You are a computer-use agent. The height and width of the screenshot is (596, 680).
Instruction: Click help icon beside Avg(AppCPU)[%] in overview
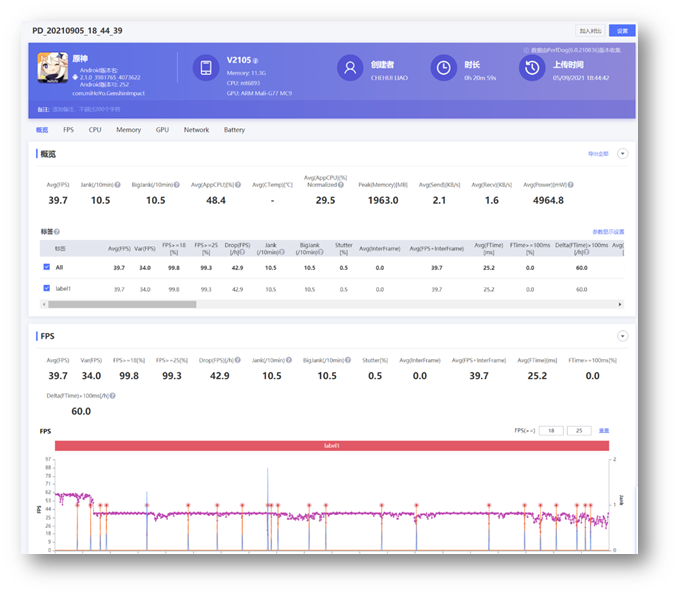click(x=240, y=184)
